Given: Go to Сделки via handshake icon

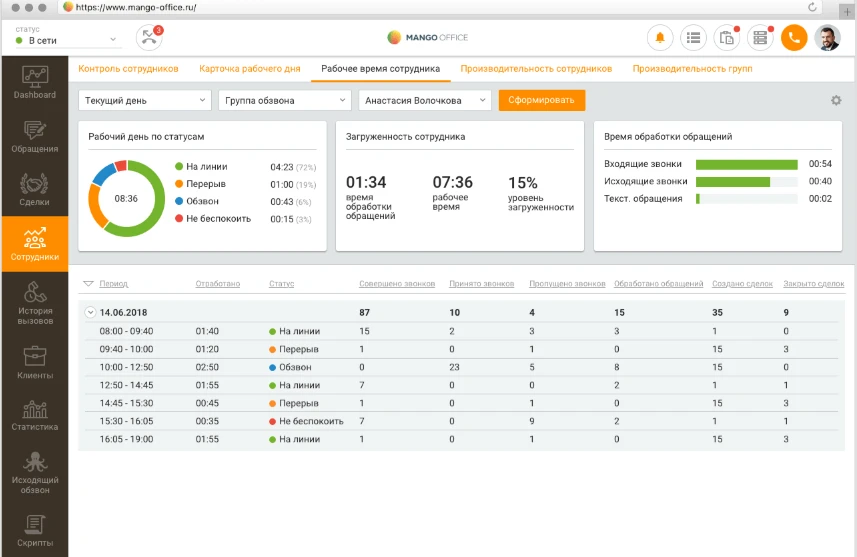Looking at the screenshot, I should coord(34,190).
